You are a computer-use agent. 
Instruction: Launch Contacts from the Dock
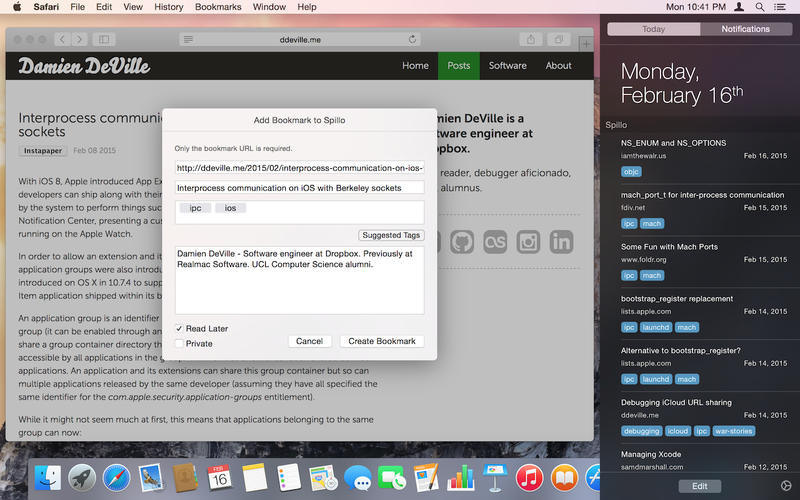(x=185, y=479)
